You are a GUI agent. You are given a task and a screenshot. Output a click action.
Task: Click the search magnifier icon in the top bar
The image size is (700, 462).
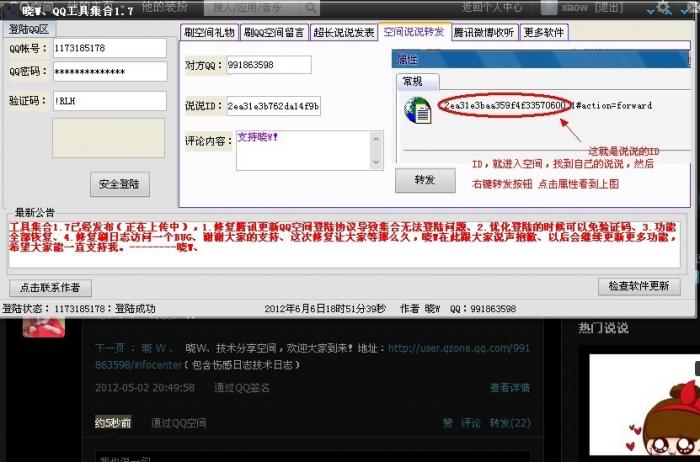311,8
